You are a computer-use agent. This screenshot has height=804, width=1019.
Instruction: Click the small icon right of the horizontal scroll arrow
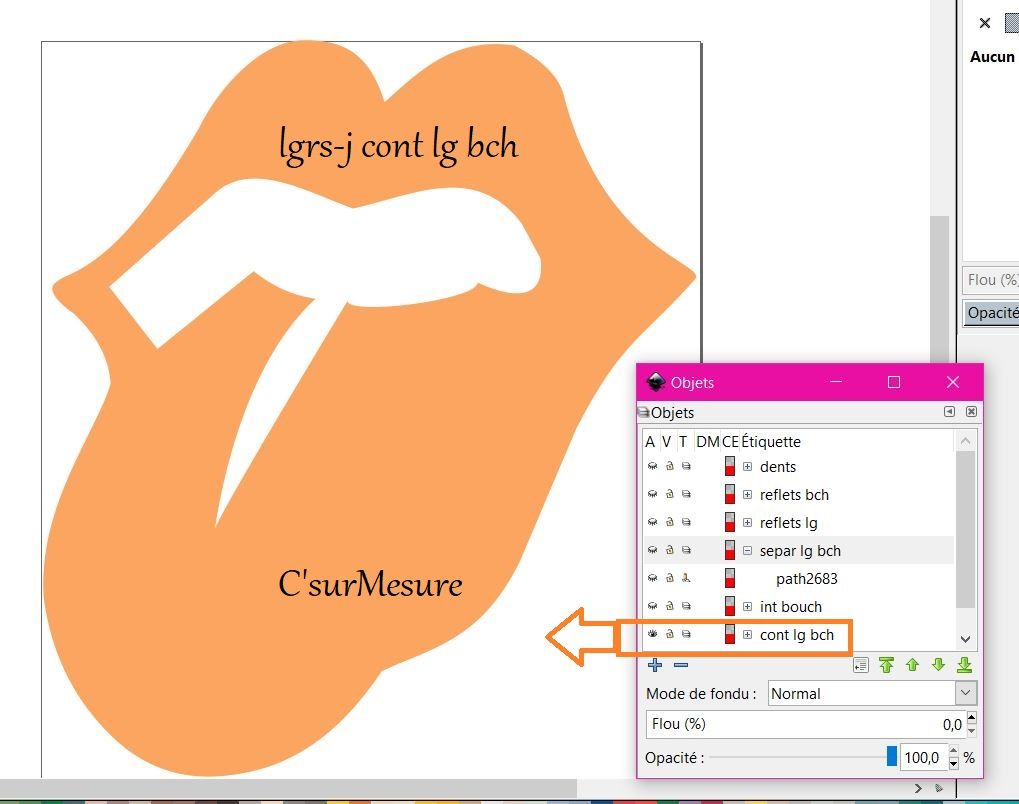point(938,788)
